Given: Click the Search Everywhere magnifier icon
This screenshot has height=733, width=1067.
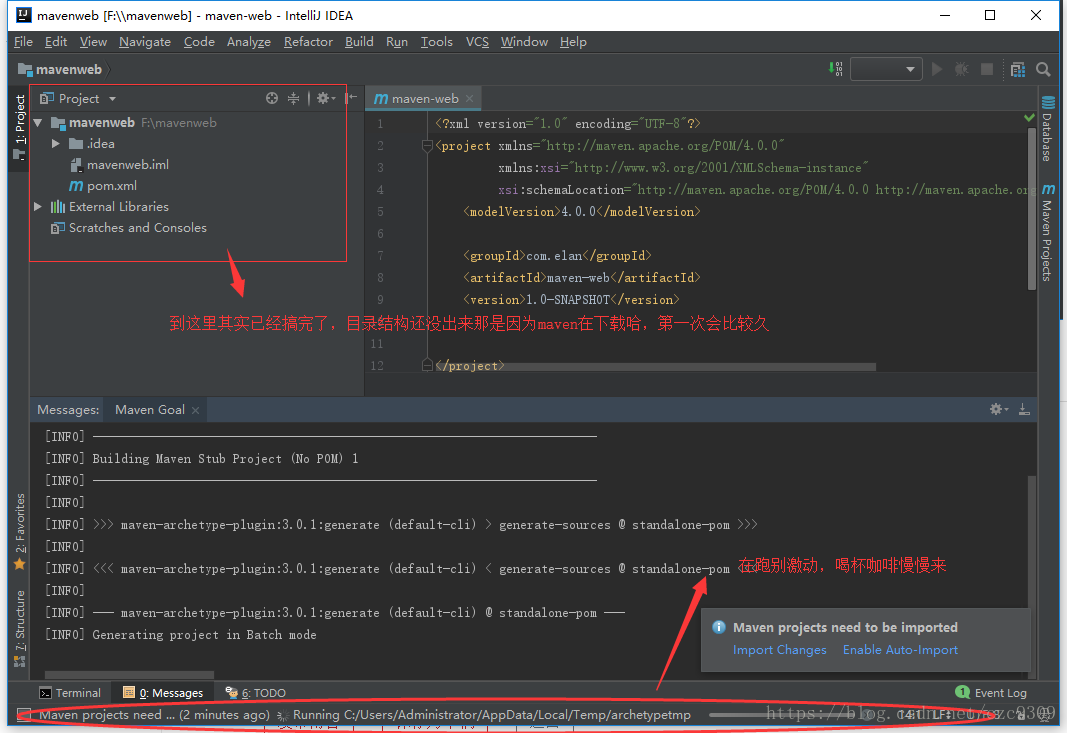Looking at the screenshot, I should pyautogui.click(x=1043, y=69).
